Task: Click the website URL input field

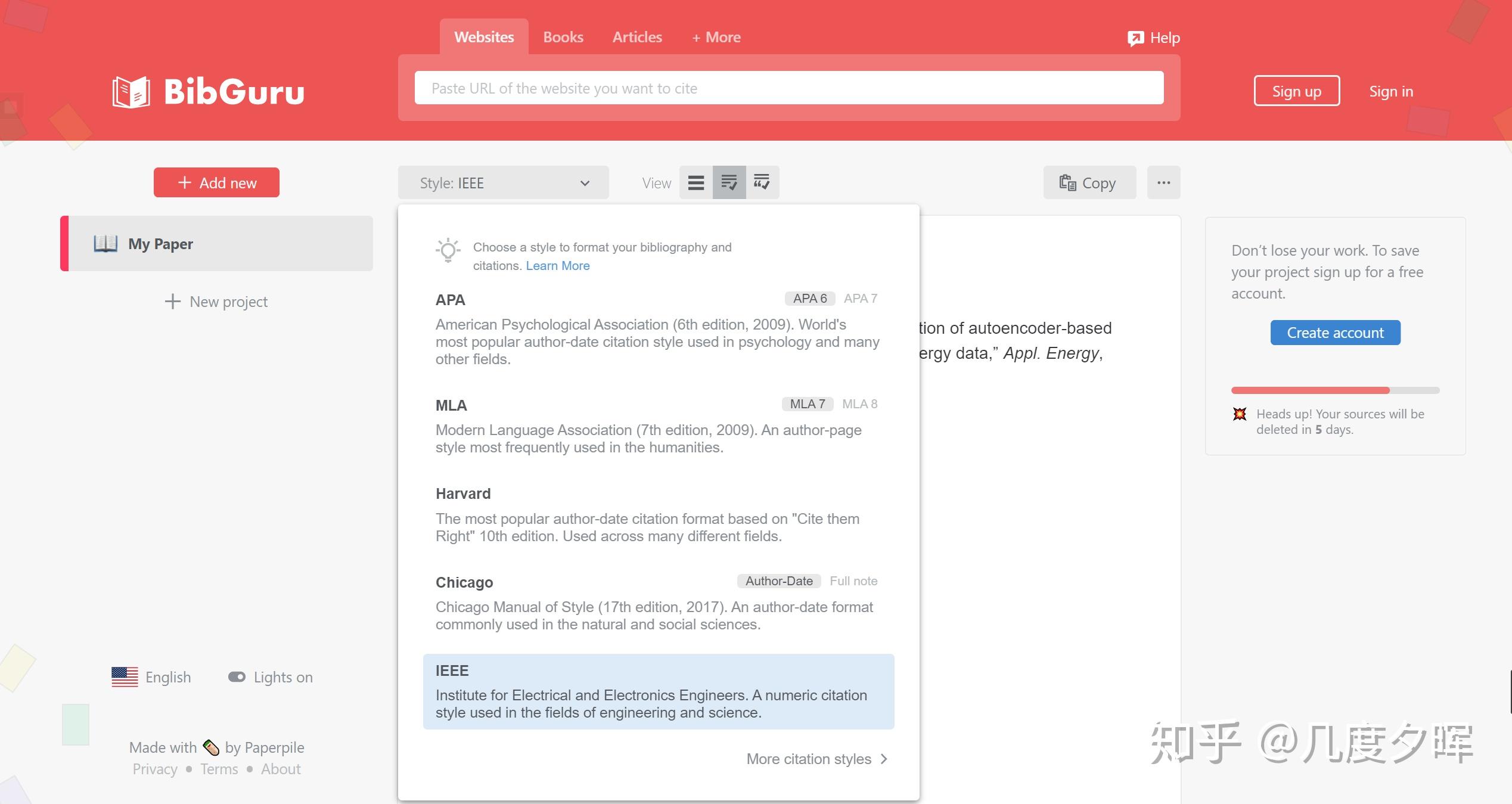Action: (788, 88)
